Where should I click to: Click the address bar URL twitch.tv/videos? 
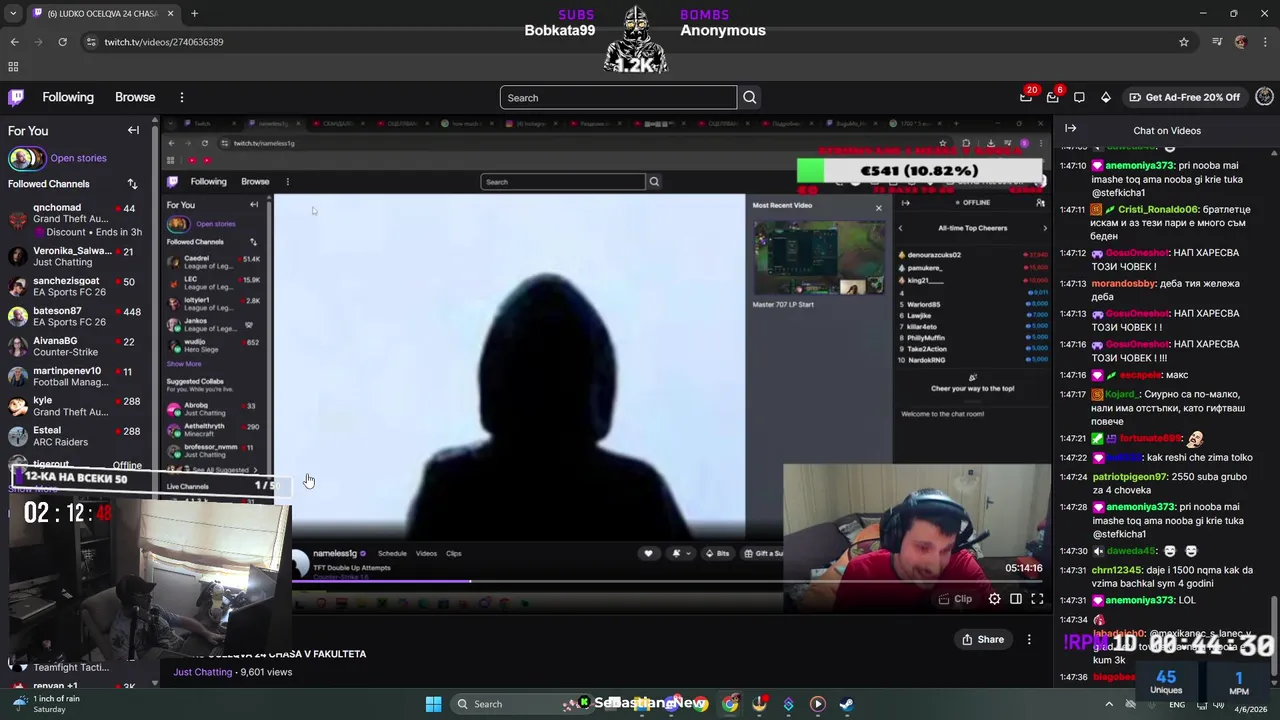coord(164,42)
